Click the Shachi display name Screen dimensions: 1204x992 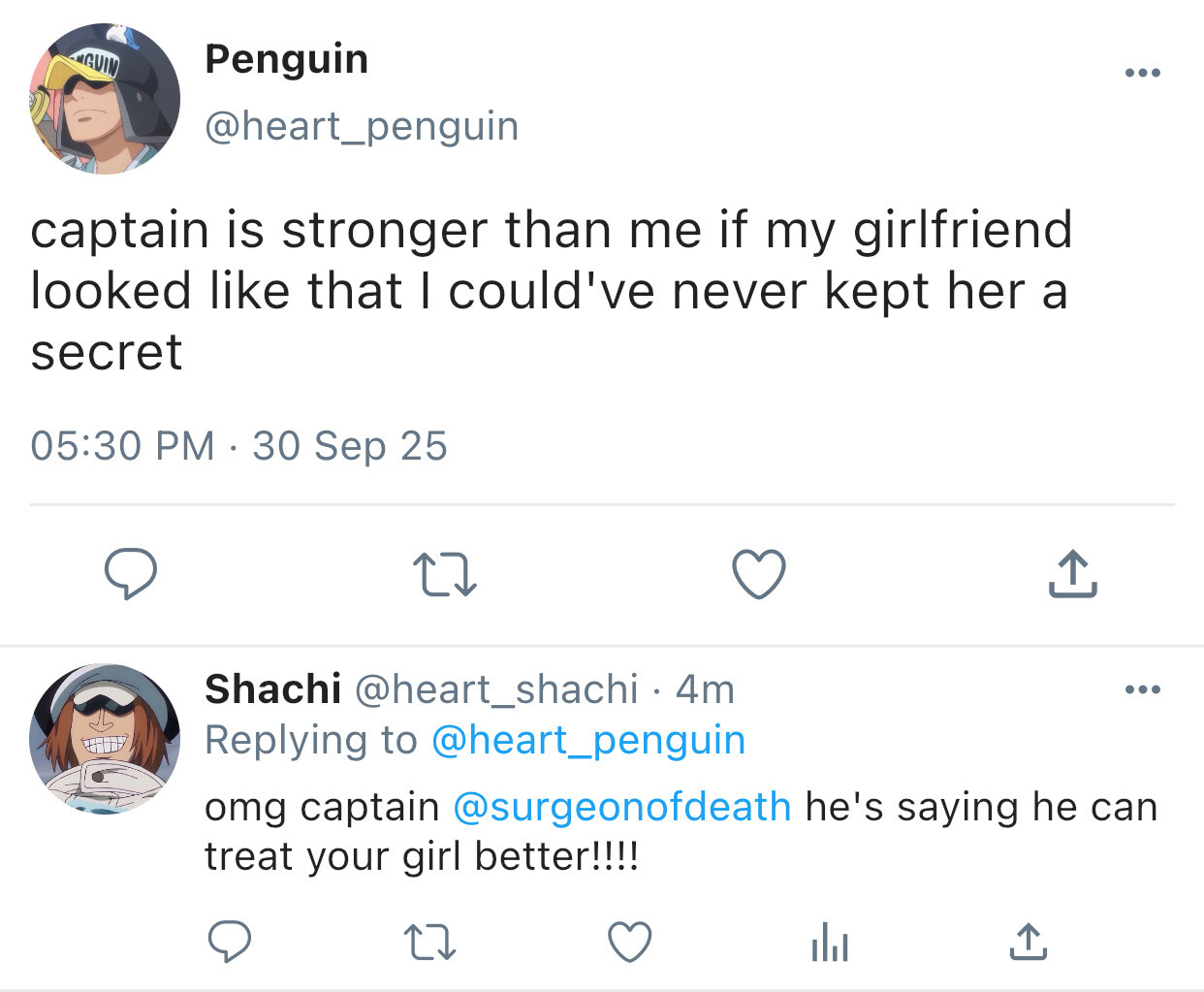coord(272,689)
